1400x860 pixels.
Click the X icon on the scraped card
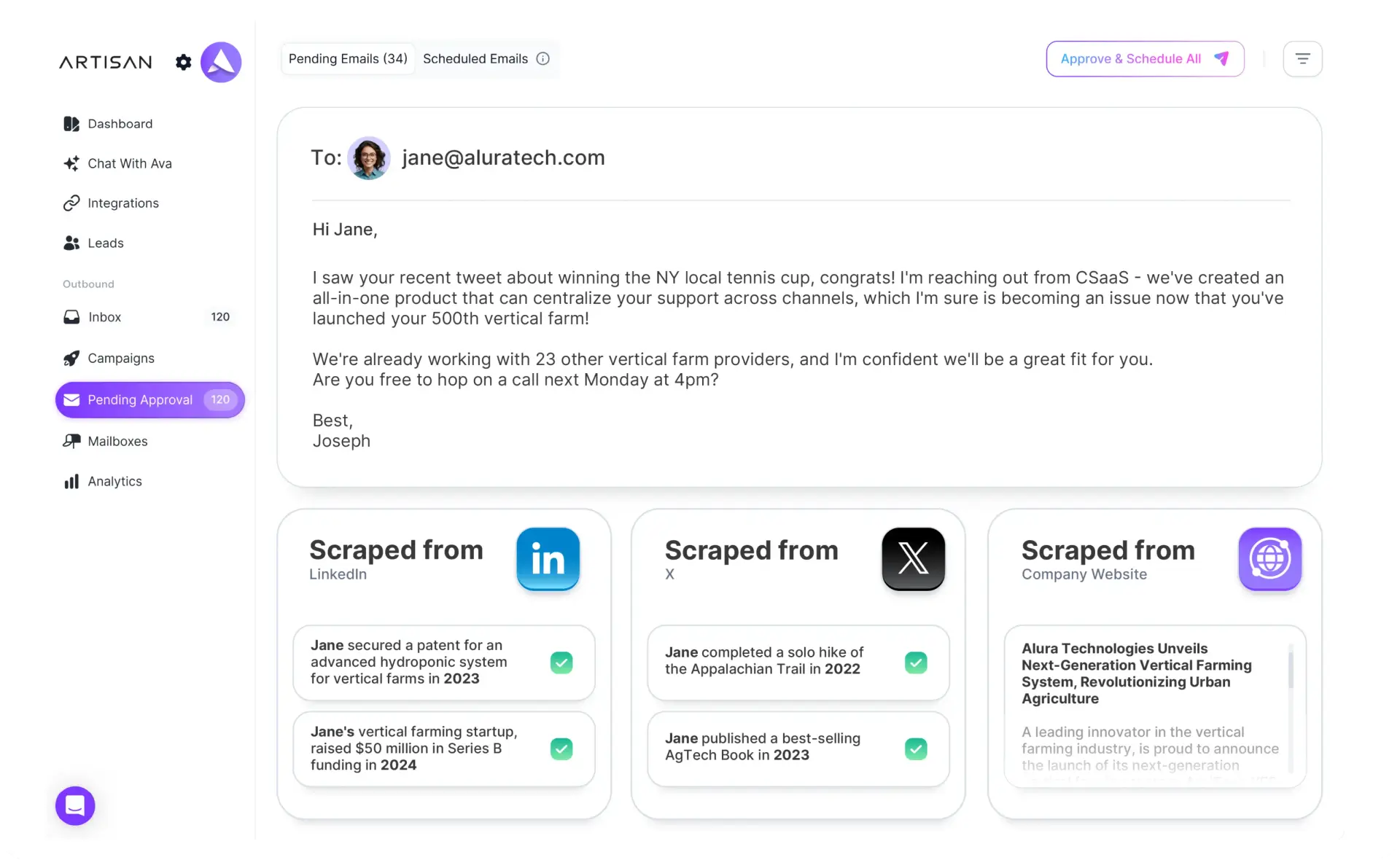point(913,559)
